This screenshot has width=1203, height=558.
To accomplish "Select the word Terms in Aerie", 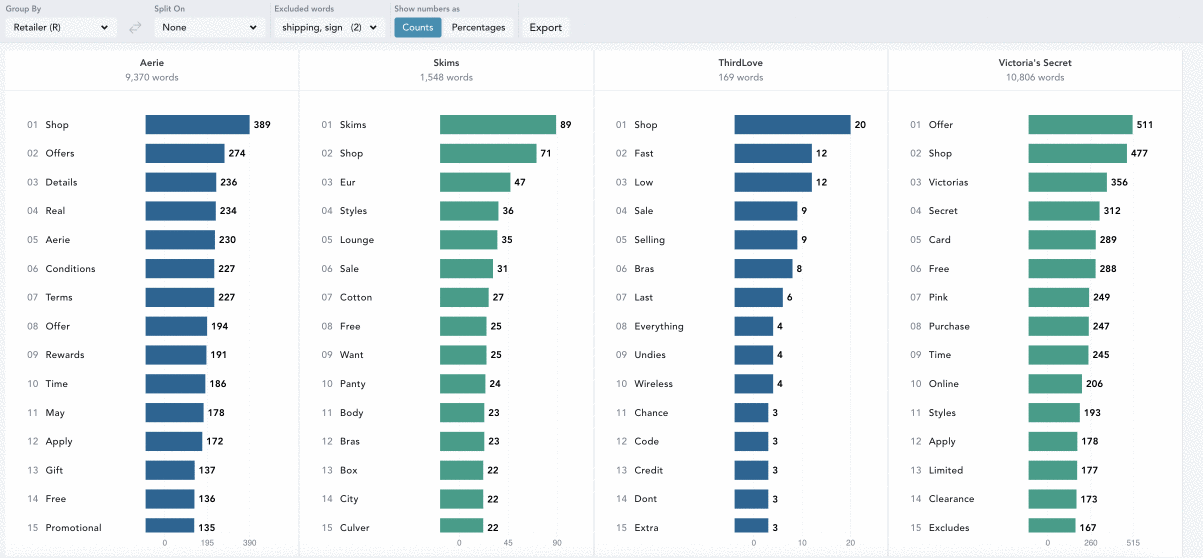I will [x=59, y=297].
